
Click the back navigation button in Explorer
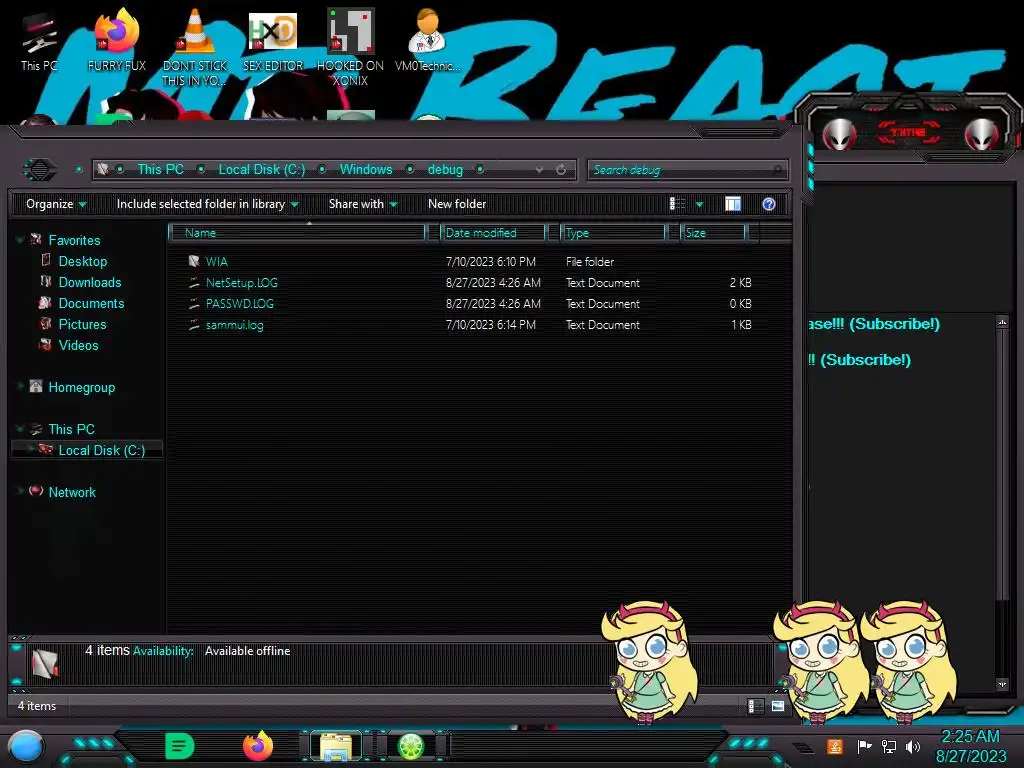(40, 170)
